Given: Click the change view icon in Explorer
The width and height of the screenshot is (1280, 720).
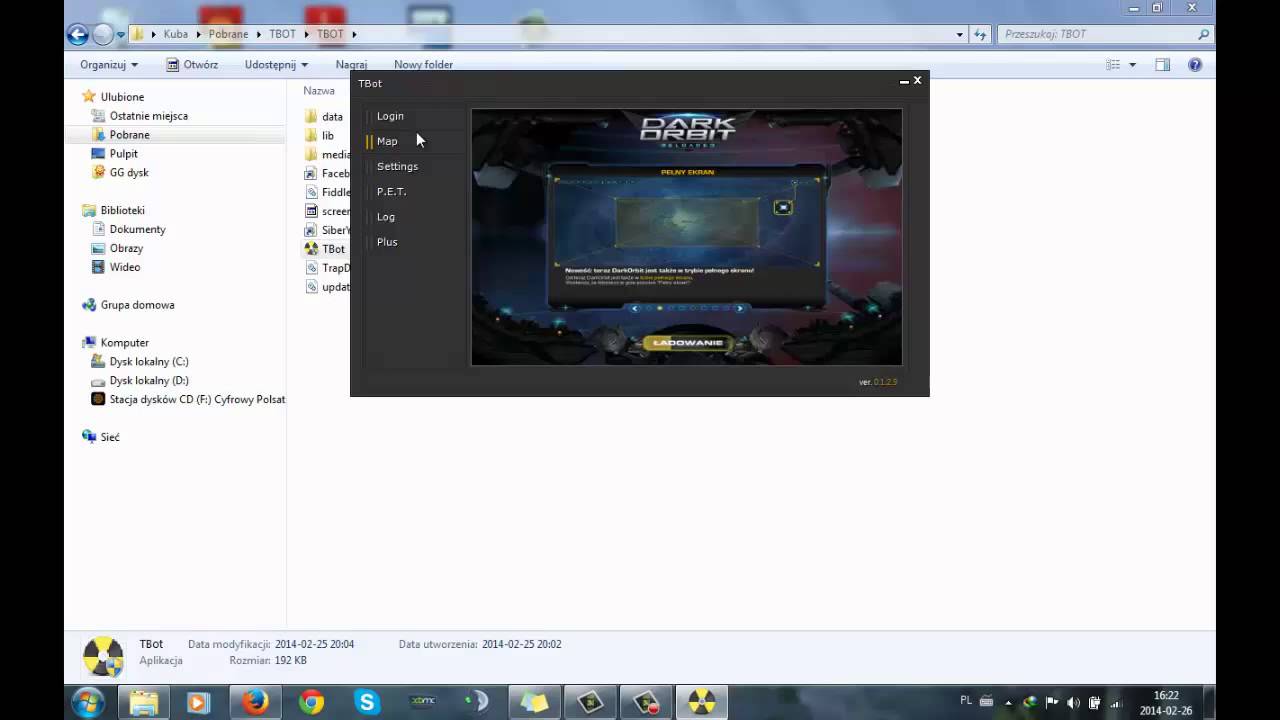Looking at the screenshot, I should (x=1113, y=65).
